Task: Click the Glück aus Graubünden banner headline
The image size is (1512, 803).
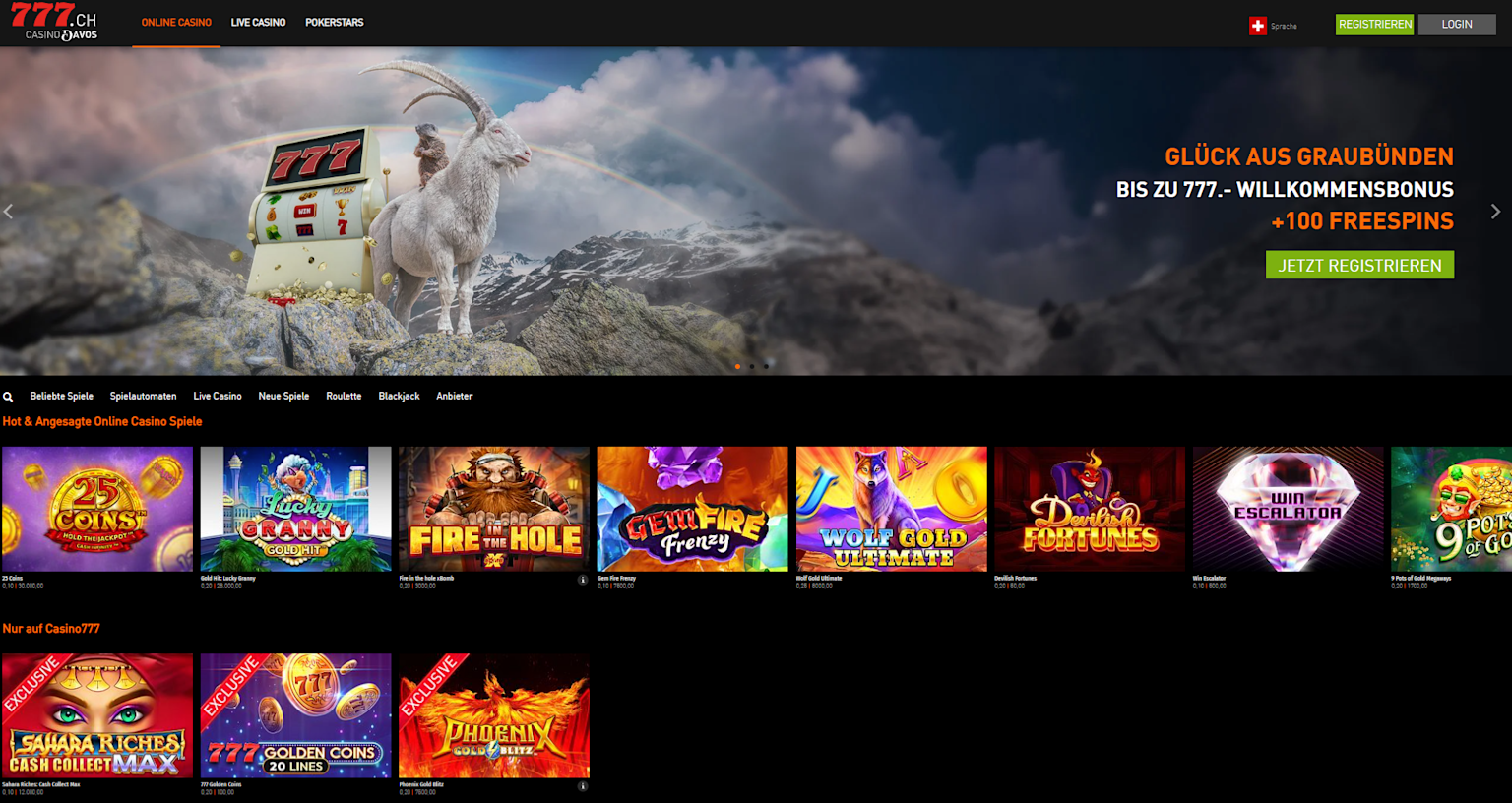Action: pyautogui.click(x=1309, y=157)
